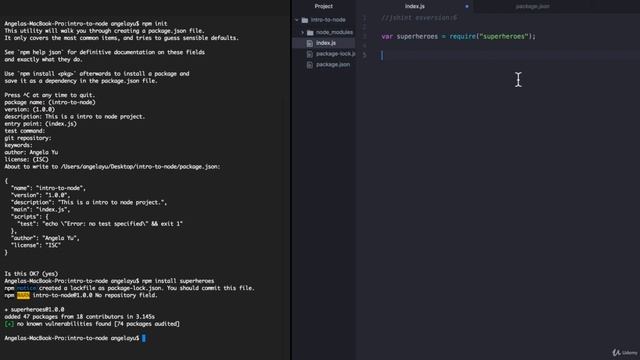The width and height of the screenshot is (640, 360).
Task: Click the //jshint esversion:6 comment
Action: (x=419, y=18)
